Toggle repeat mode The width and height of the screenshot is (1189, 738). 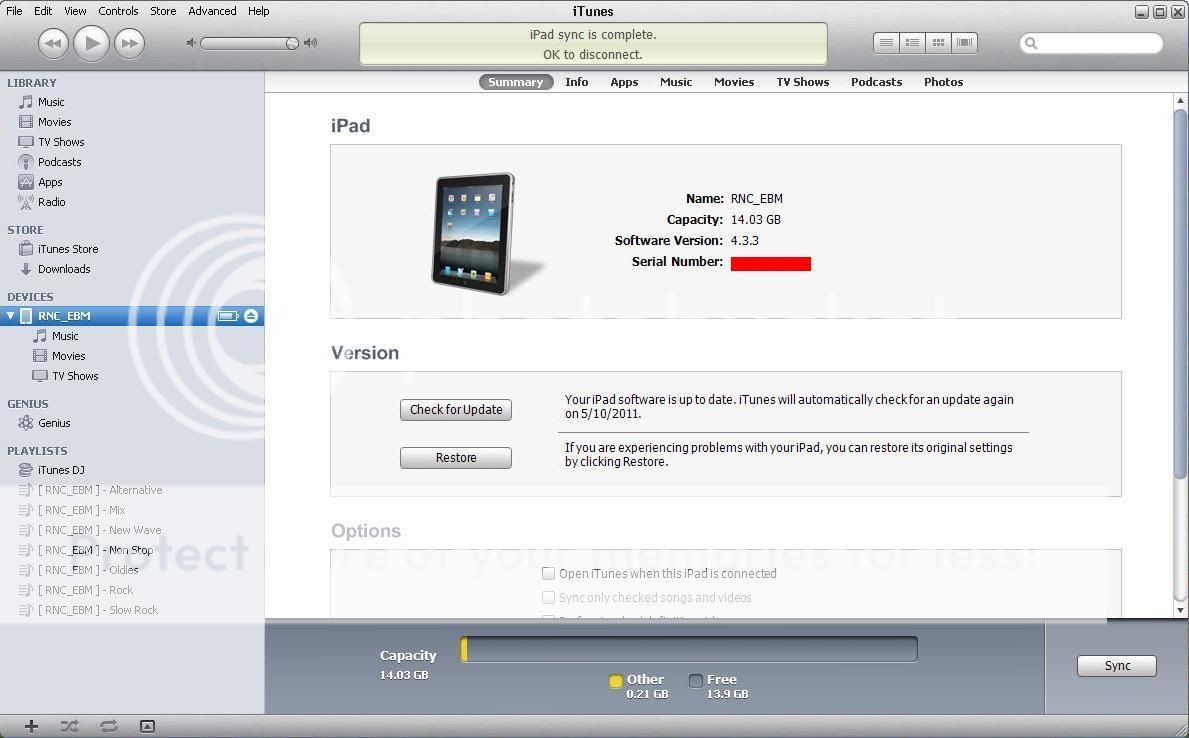[x=108, y=727]
